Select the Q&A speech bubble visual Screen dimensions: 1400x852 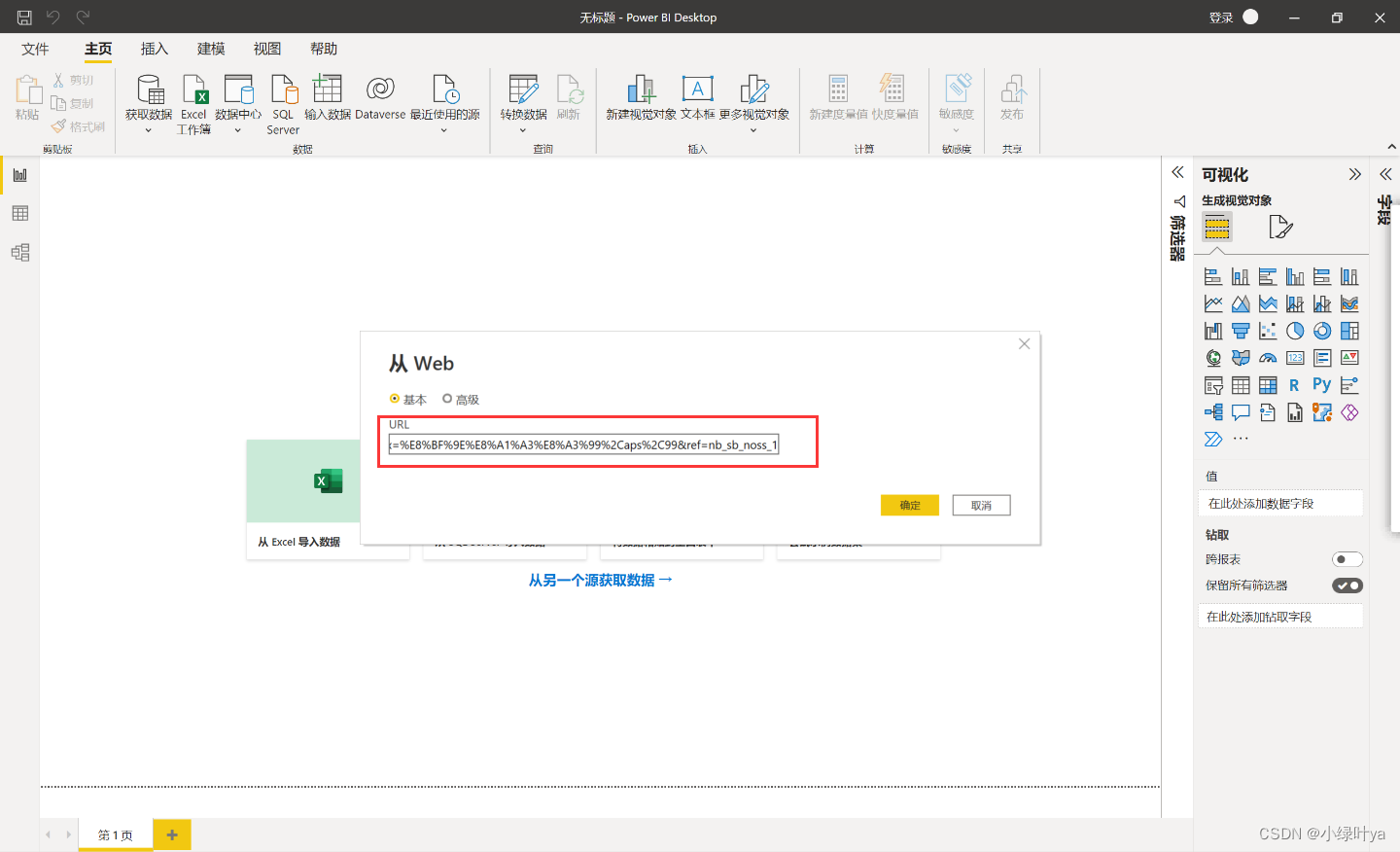(1241, 412)
